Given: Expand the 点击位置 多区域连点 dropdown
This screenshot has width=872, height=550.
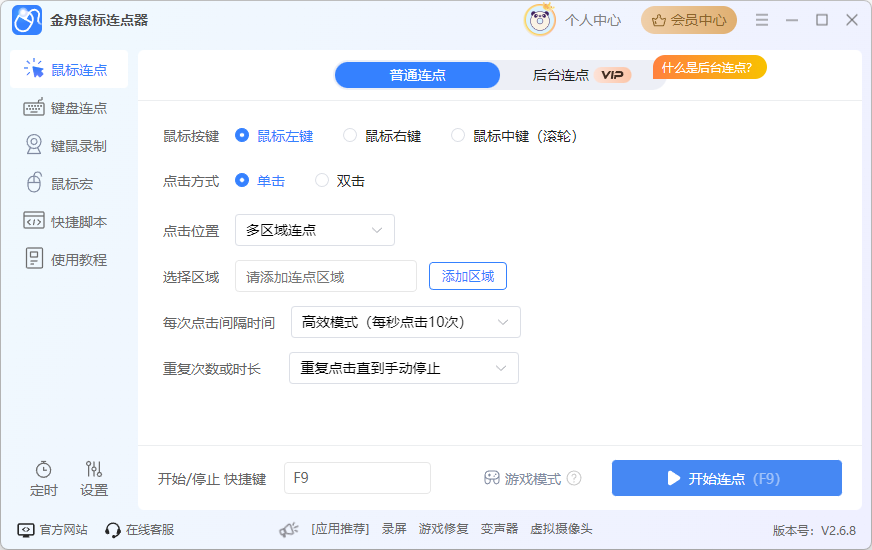Looking at the screenshot, I should click(315, 230).
